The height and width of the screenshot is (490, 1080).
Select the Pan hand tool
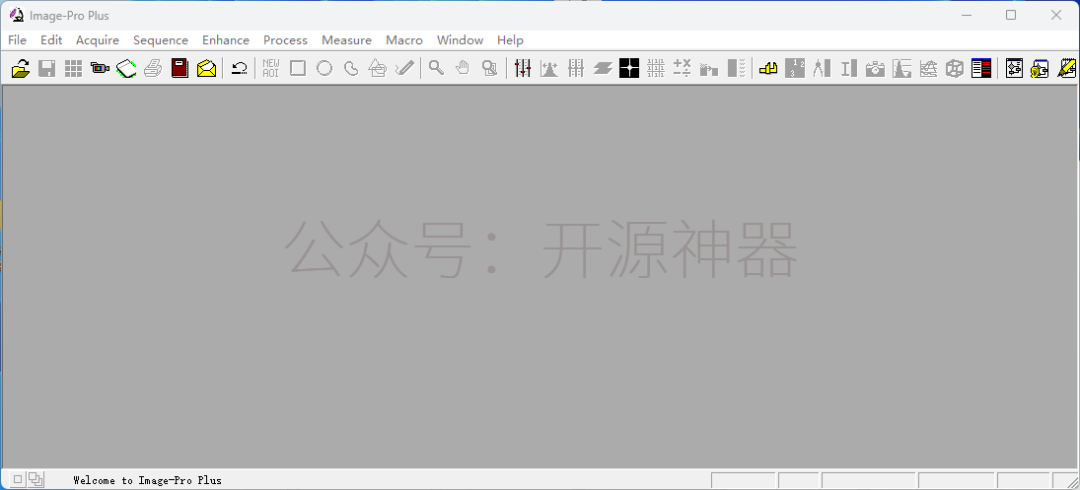tap(463, 68)
